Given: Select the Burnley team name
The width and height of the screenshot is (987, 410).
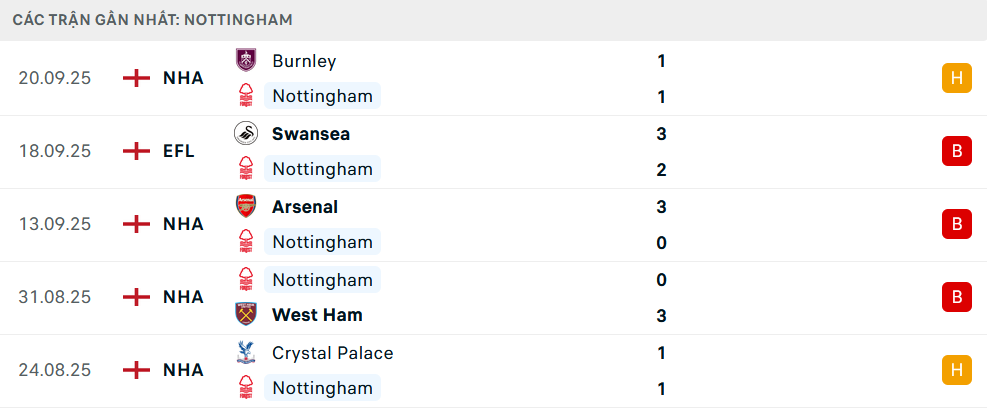Looking at the screenshot, I should [304, 60].
